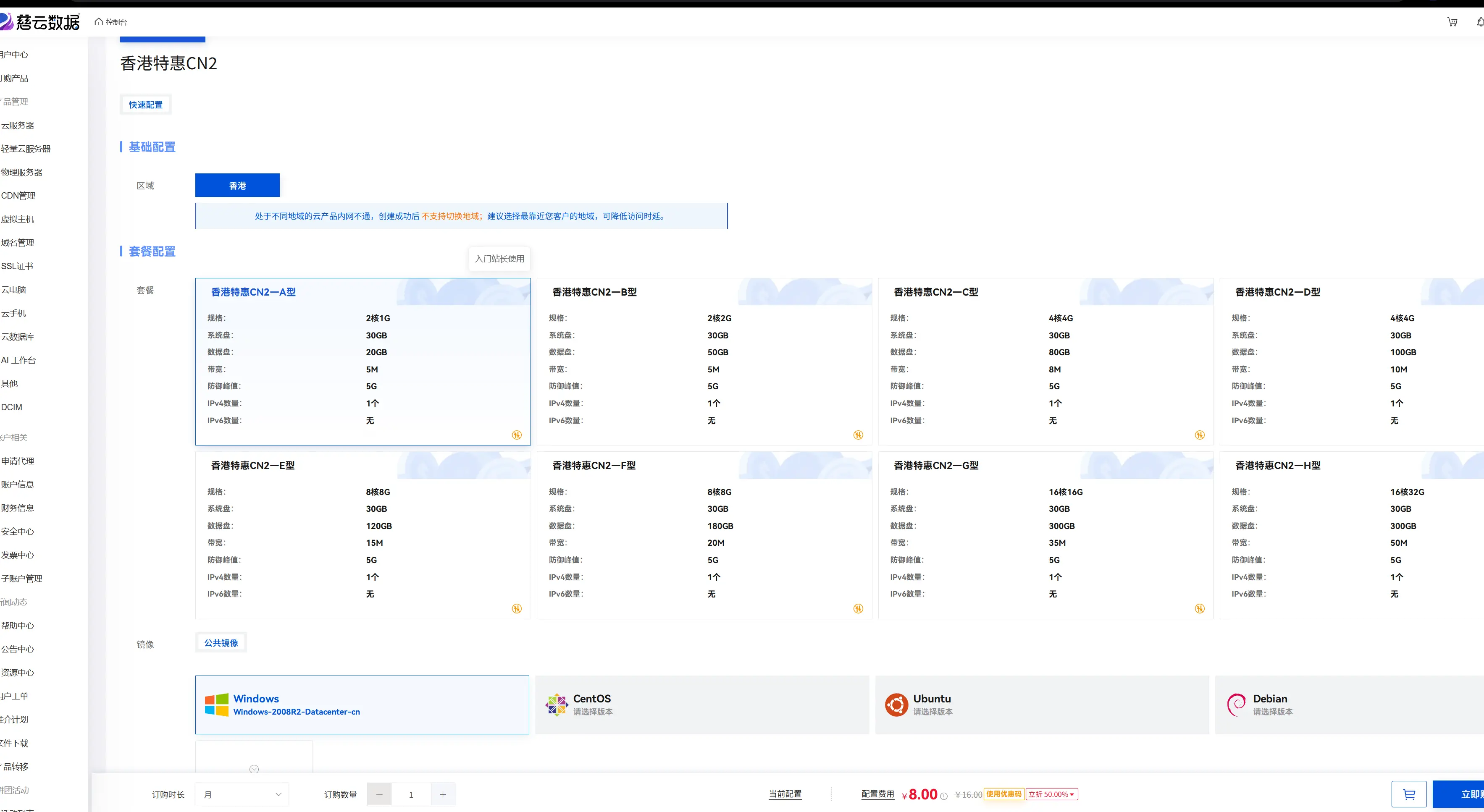Click the home icon beside 控制台
Viewport: 1484px width, 812px height.
coord(99,22)
